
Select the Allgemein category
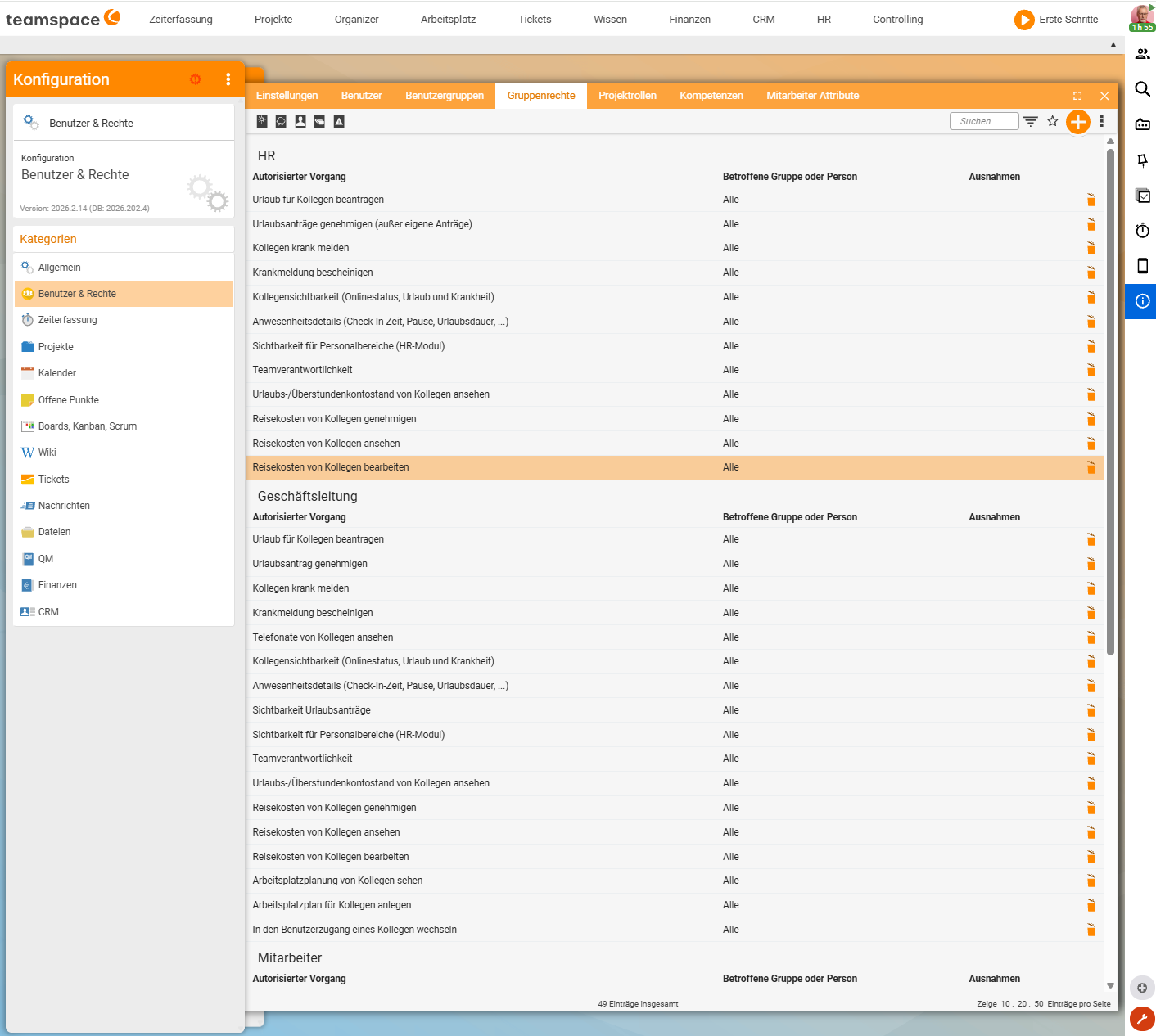[x=124, y=268]
